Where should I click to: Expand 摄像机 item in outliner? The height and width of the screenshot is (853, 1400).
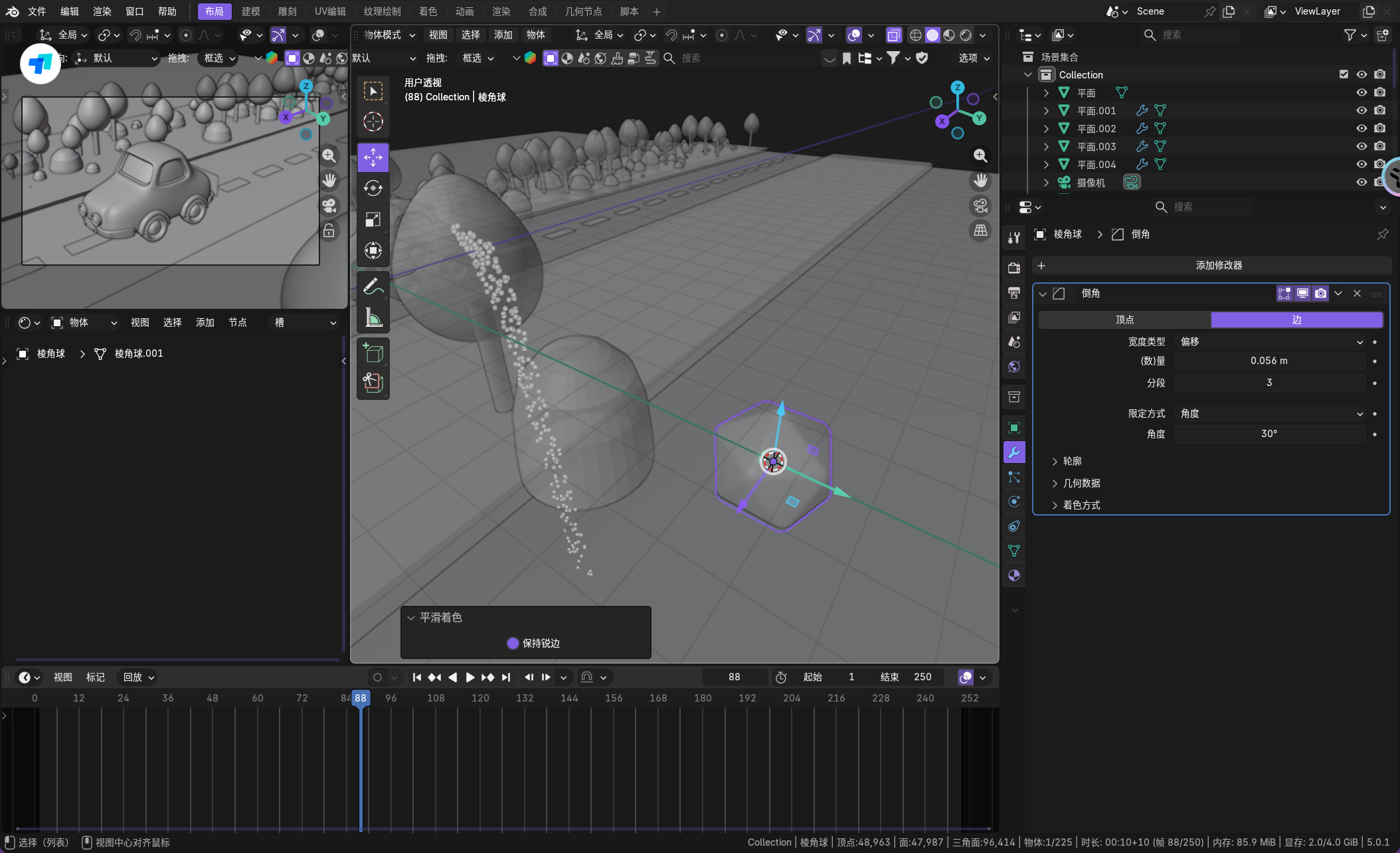point(1046,182)
